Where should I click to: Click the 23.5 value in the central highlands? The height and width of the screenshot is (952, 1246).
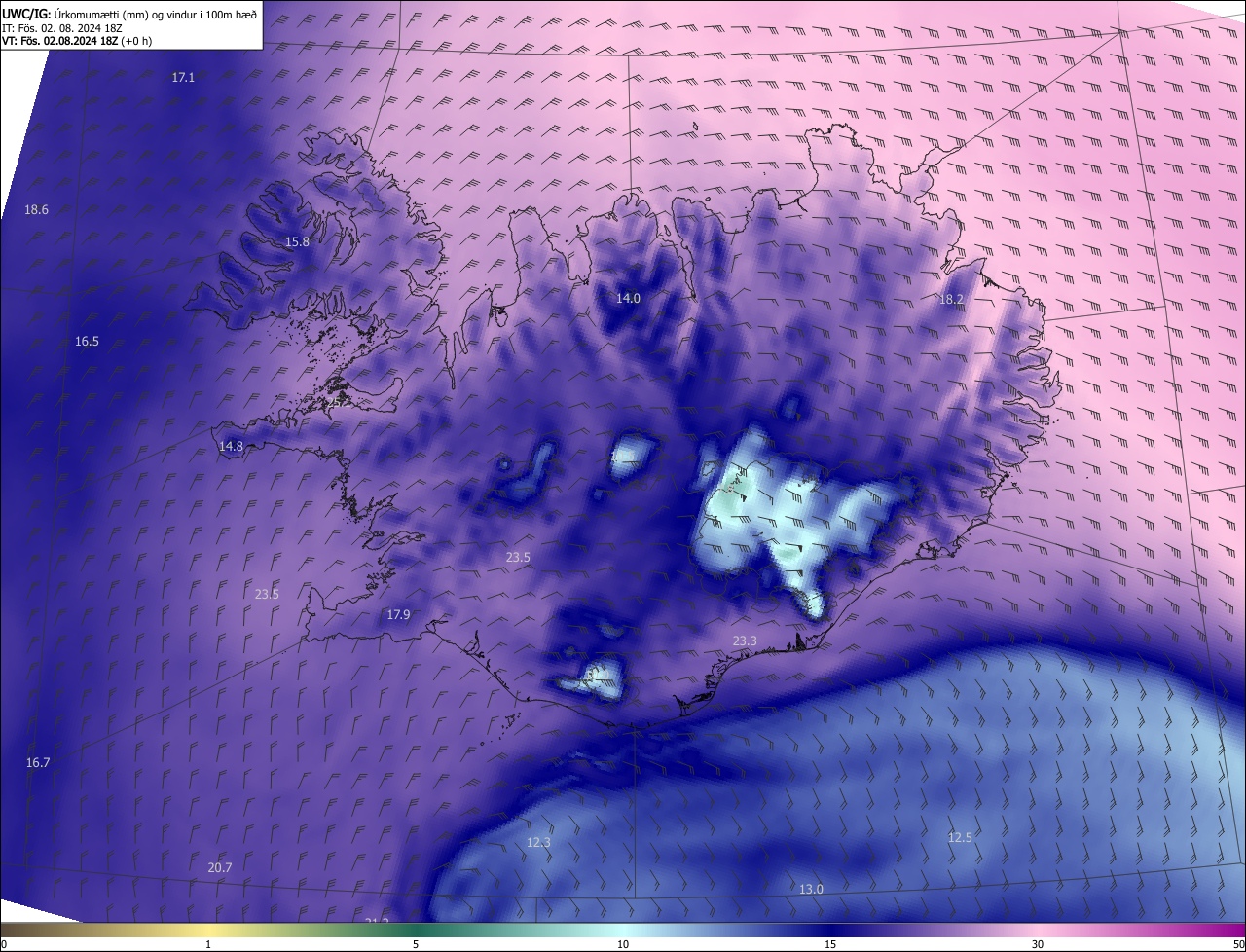[x=518, y=557]
